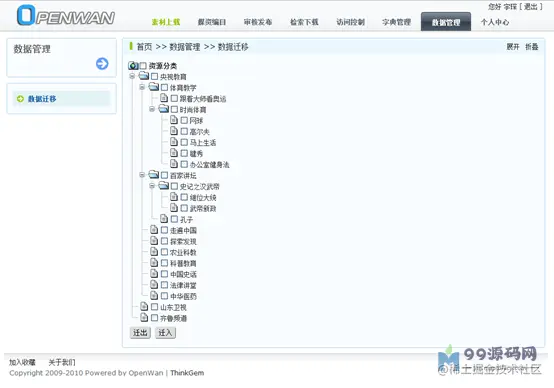
Task: Open the 素材上载 tab
Action: pos(166,22)
